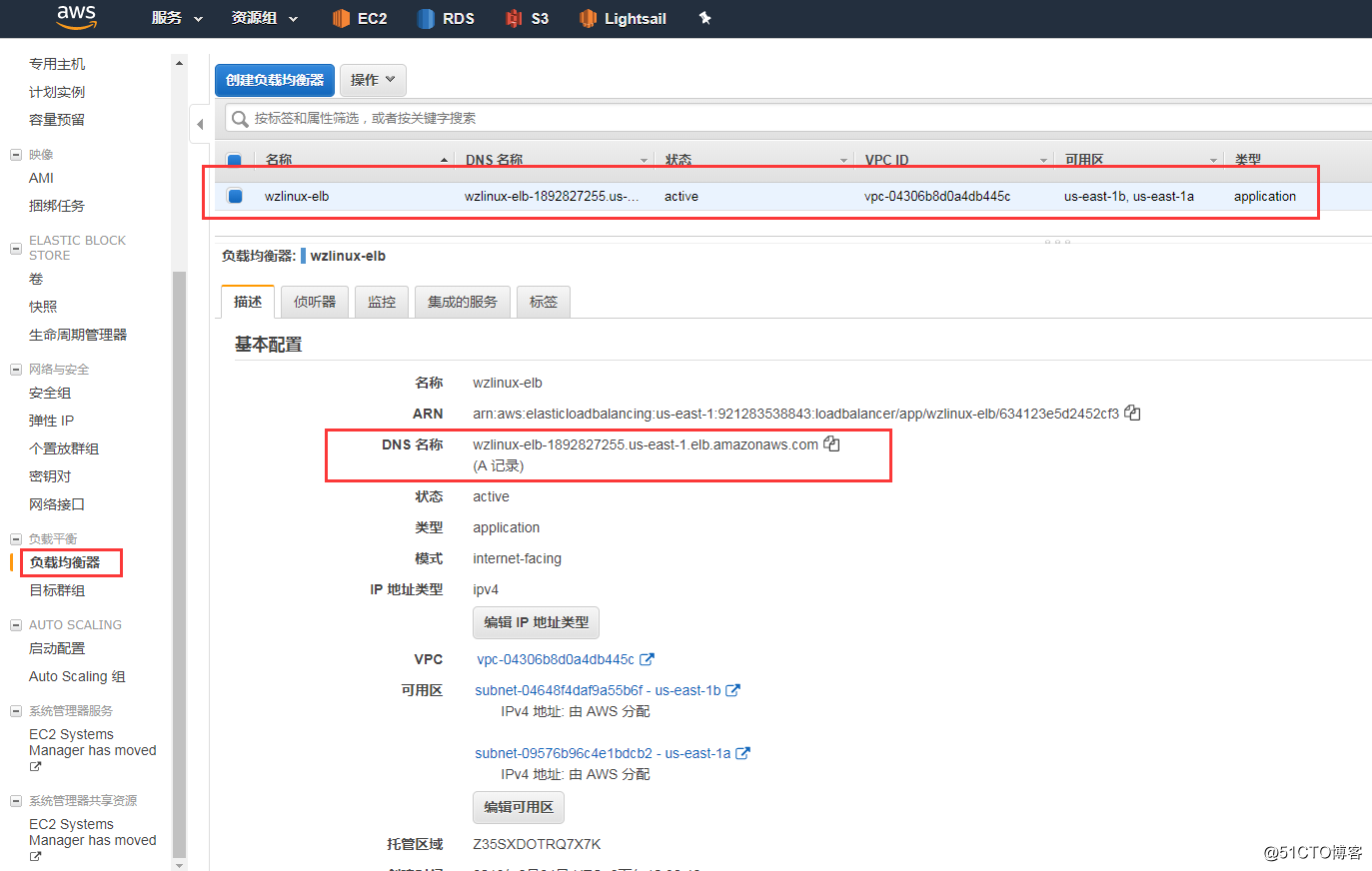Collapse the 网络与安全 sidebar section

16,370
